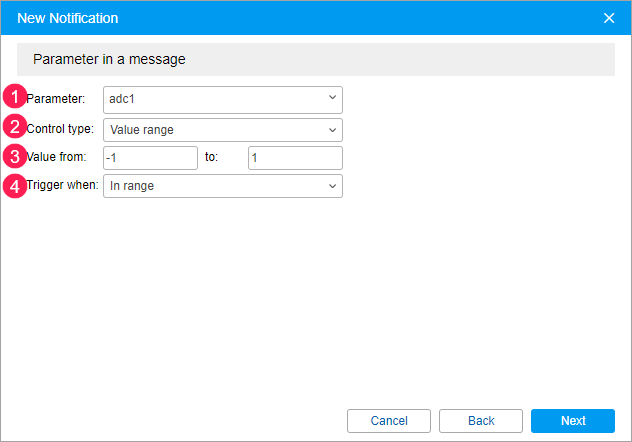Open the Parameter dropdown showing adc1

[222, 99]
